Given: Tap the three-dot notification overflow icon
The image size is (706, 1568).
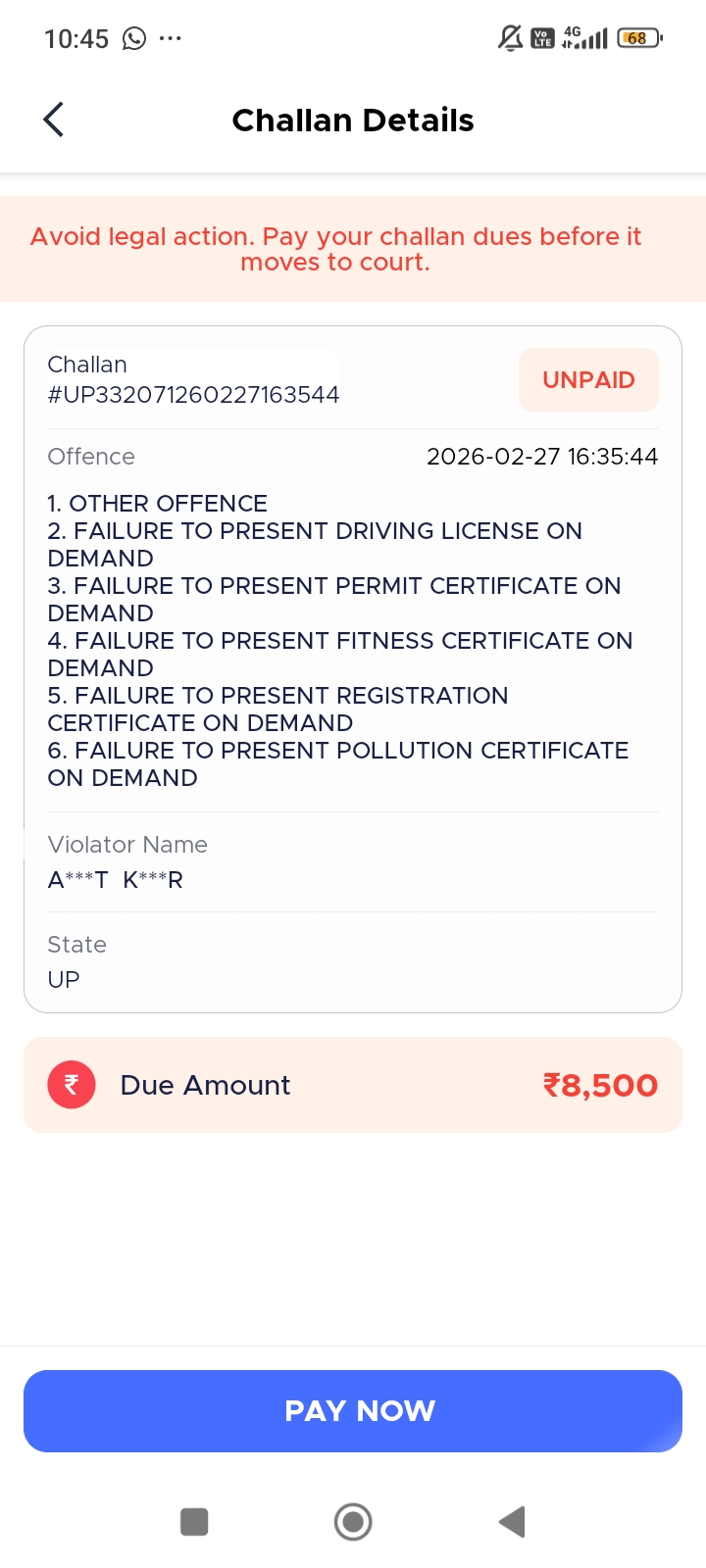Looking at the screenshot, I should pyautogui.click(x=170, y=38).
